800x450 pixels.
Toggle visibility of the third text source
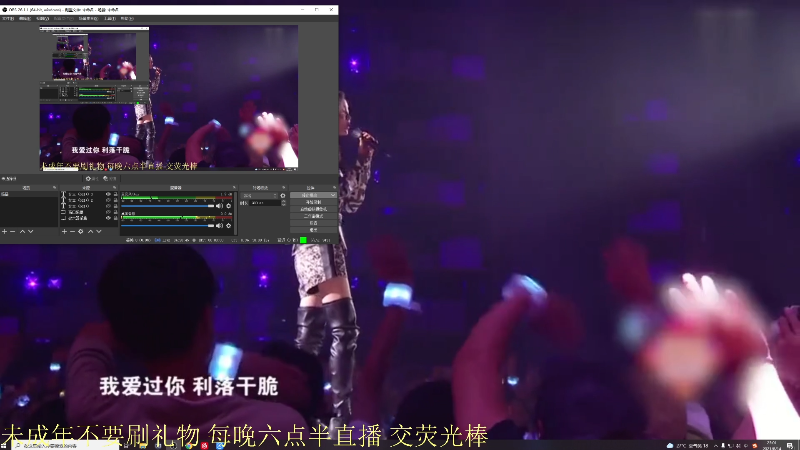(x=108, y=206)
